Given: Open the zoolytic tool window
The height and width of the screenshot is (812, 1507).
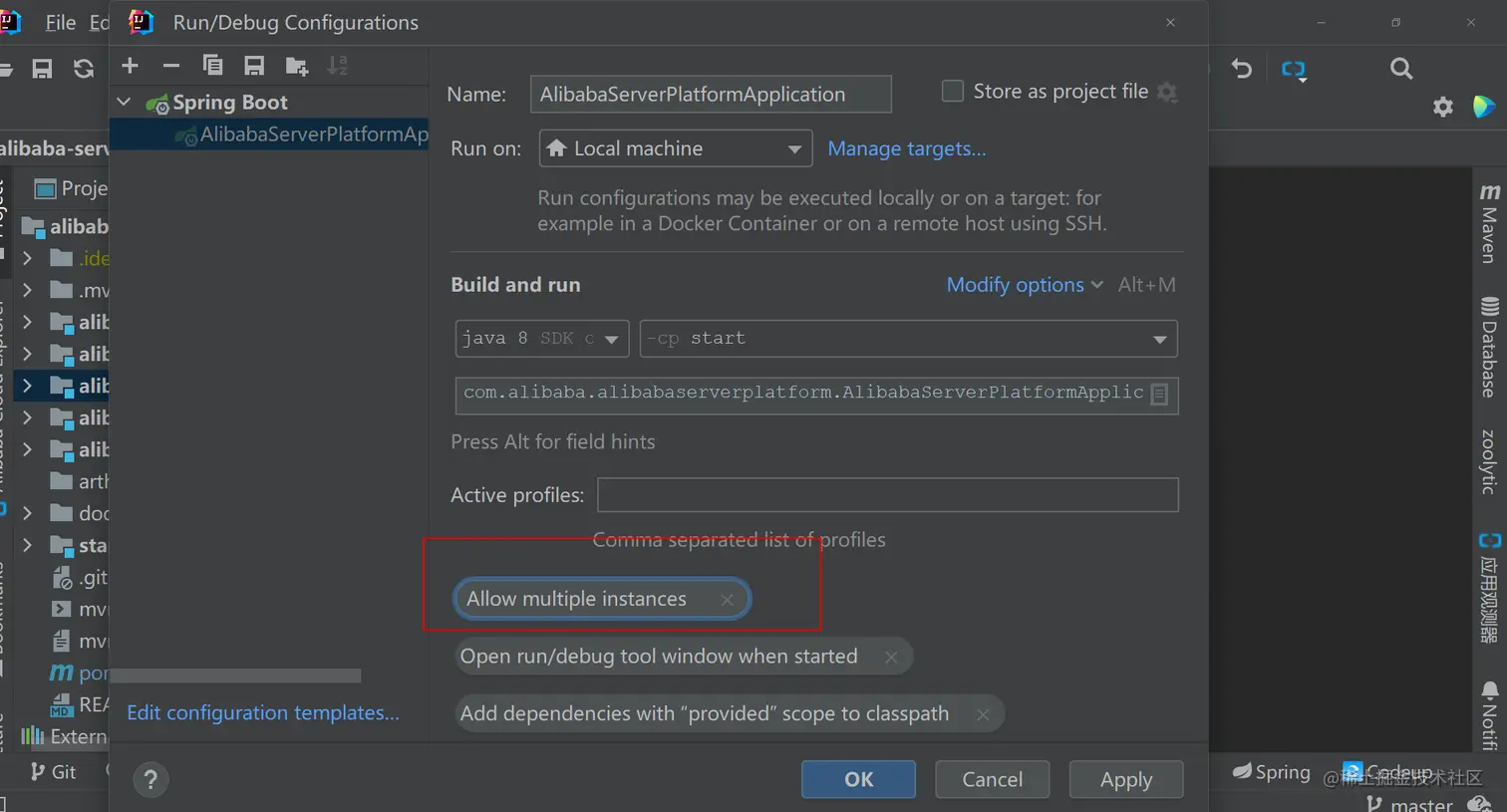Looking at the screenshot, I should tap(1489, 462).
